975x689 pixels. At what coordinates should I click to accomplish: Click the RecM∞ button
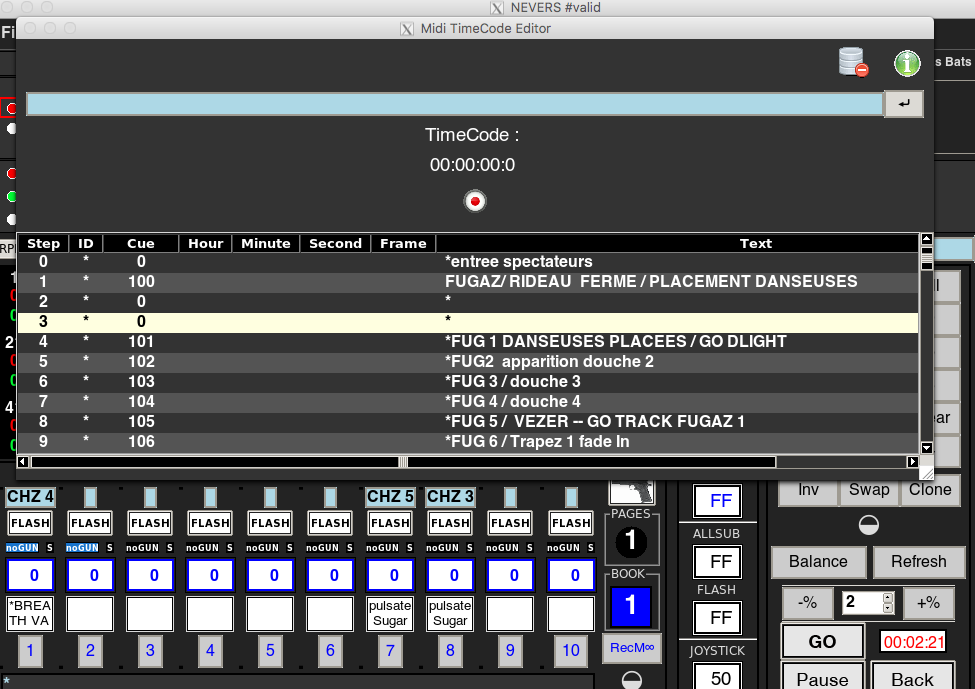631,648
